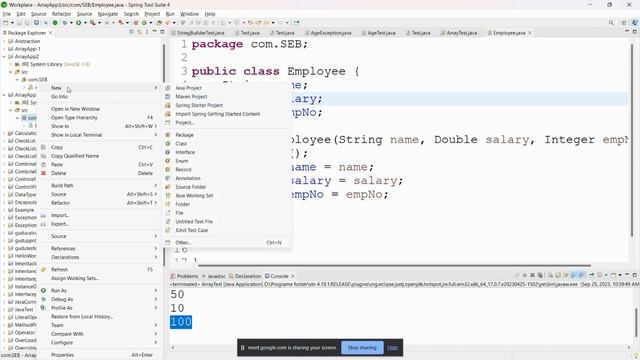Create a new Package
640x360 pixels.
184,135
